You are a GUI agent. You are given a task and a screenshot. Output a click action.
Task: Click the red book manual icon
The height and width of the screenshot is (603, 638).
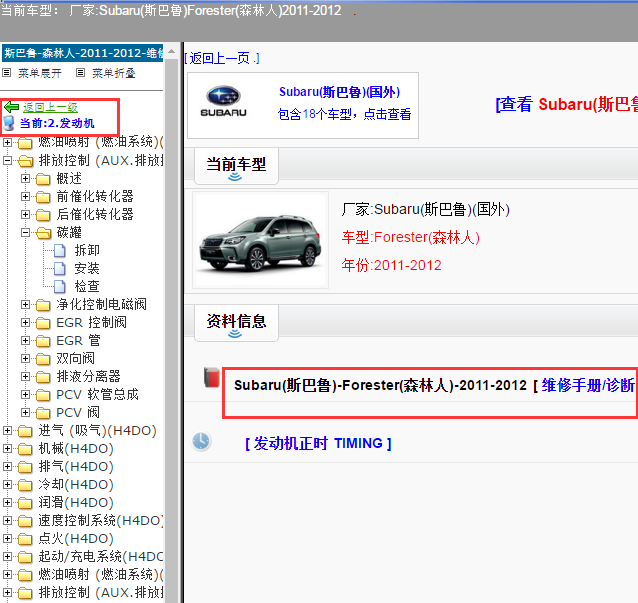(212, 377)
